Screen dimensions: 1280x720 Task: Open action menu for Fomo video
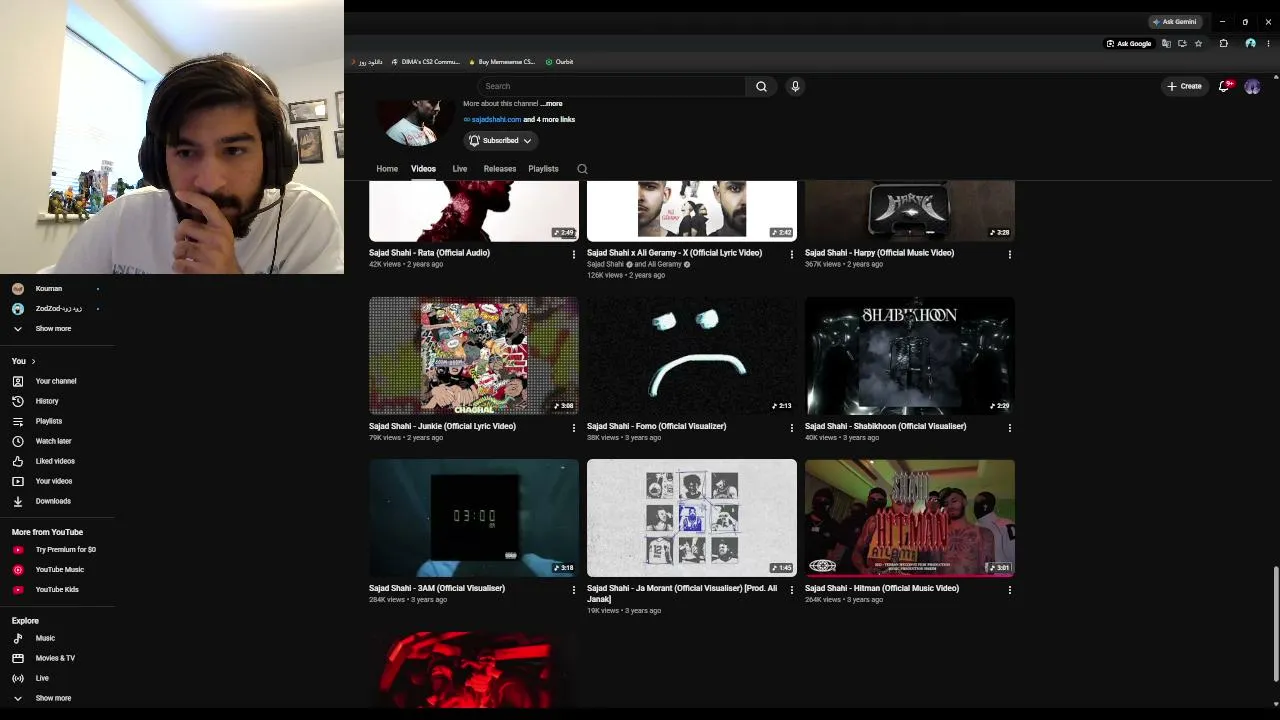tap(792, 428)
